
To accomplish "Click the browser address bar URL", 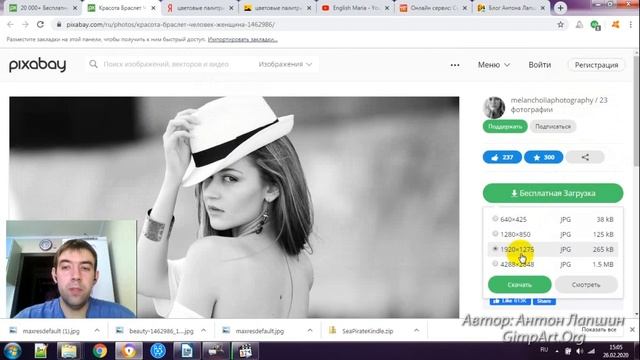I will tap(171, 24).
